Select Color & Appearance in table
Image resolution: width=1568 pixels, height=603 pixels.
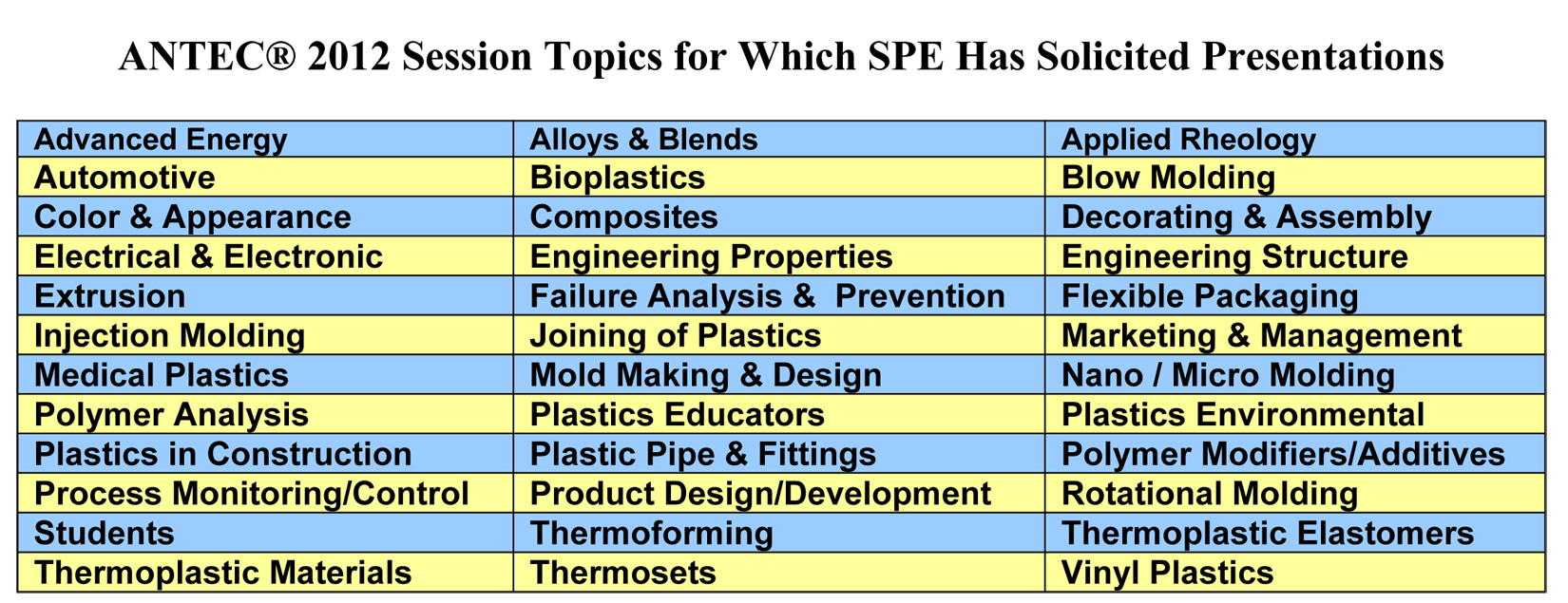tap(265, 217)
